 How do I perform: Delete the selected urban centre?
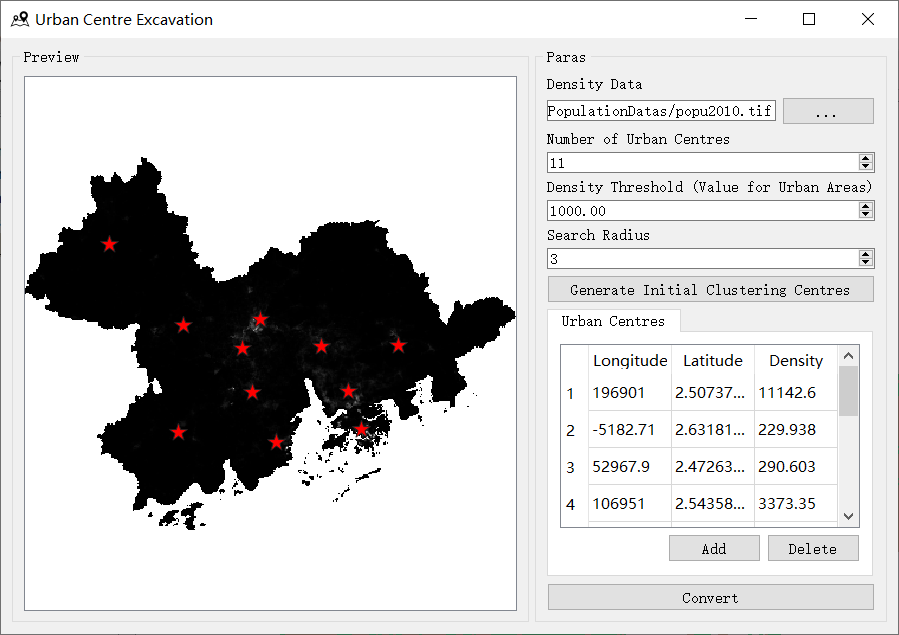click(812, 548)
